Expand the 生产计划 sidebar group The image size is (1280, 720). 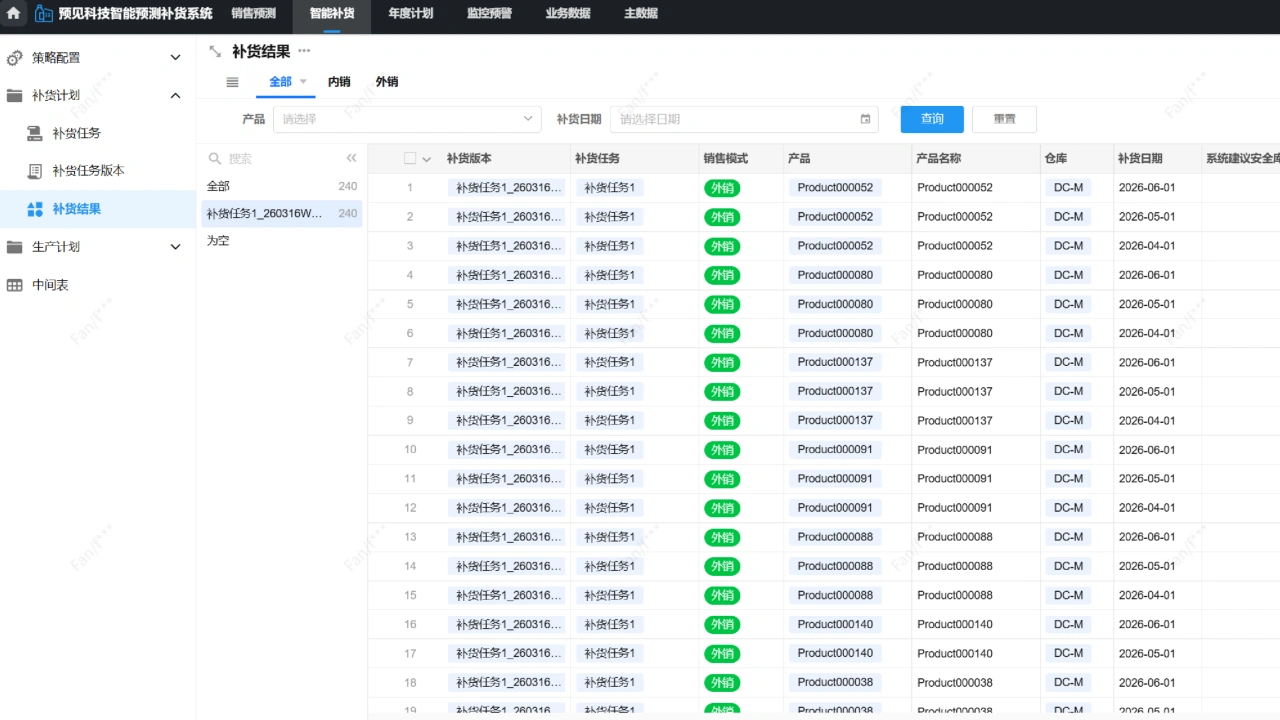(x=175, y=247)
